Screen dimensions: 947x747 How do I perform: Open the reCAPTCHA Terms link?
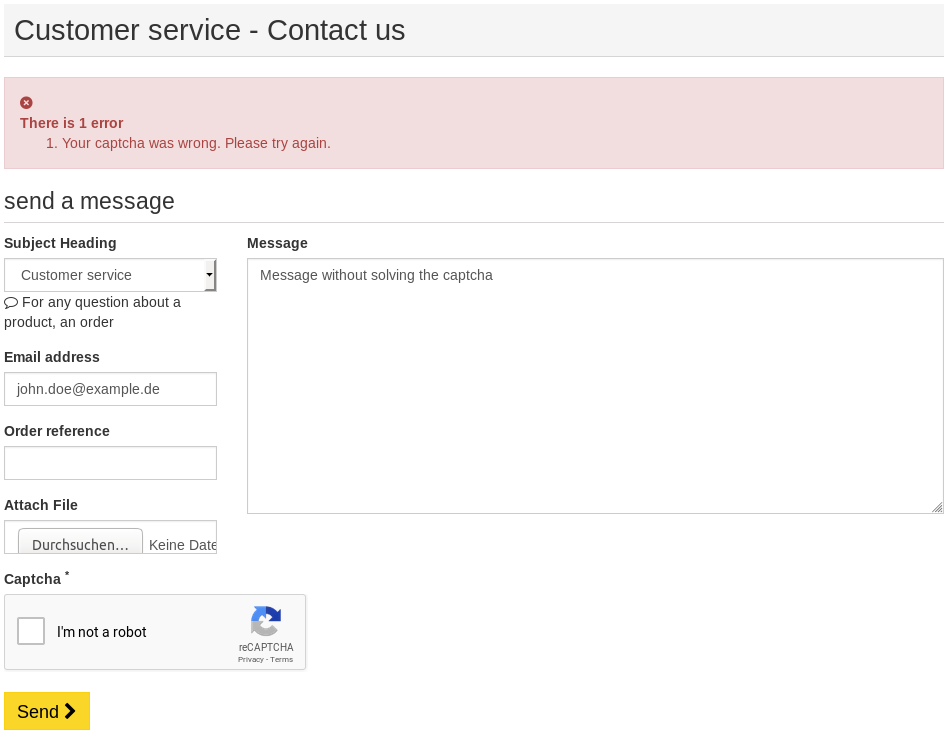pyautogui.click(x=282, y=660)
